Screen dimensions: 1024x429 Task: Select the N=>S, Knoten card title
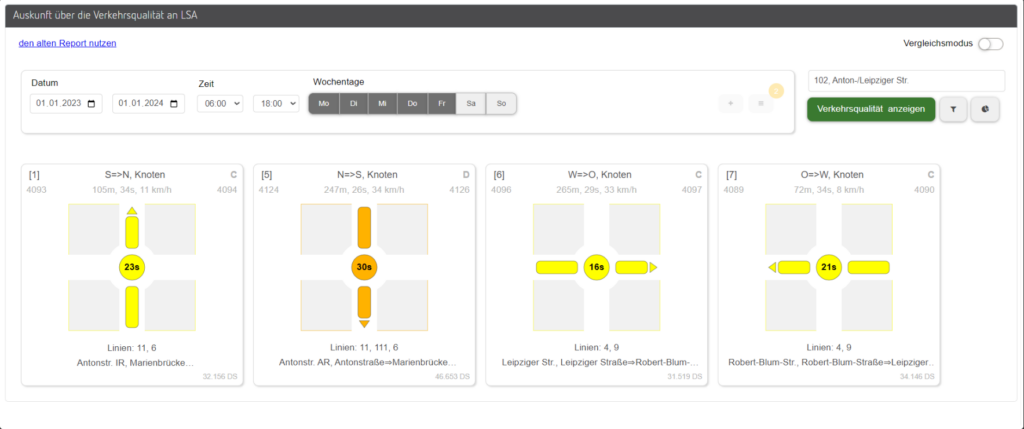pos(367,175)
